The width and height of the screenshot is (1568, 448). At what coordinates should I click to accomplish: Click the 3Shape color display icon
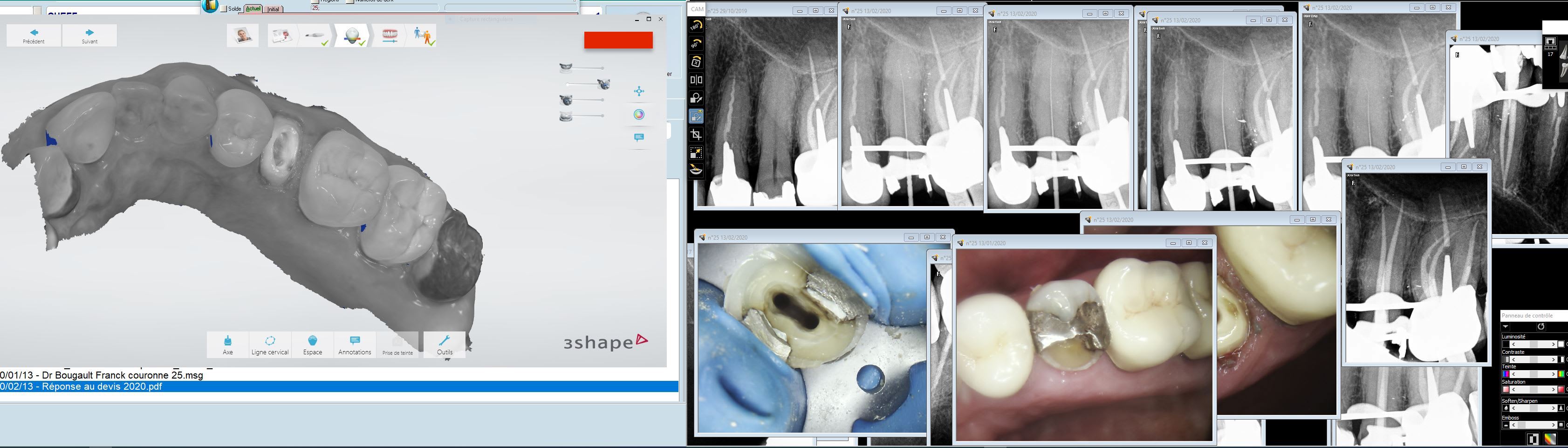tap(638, 114)
